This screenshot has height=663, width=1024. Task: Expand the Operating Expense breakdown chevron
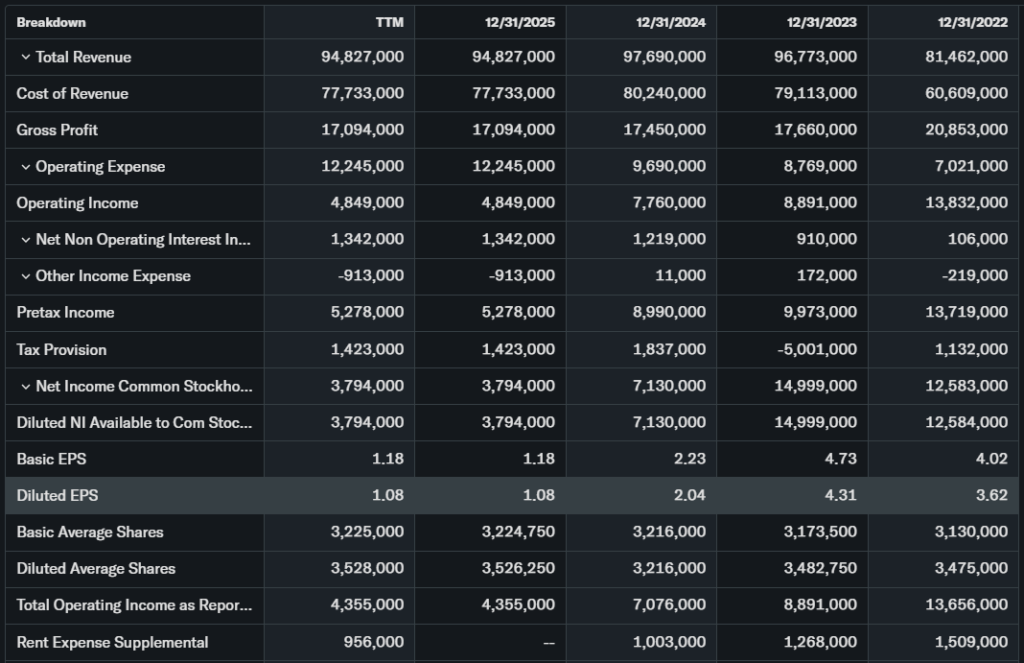25,167
